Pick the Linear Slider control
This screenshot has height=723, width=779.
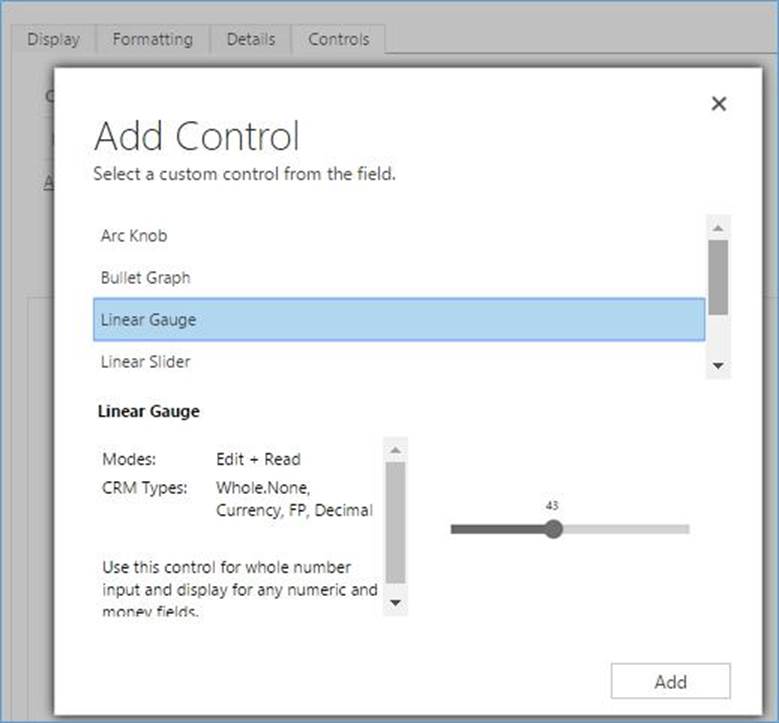click(x=145, y=362)
